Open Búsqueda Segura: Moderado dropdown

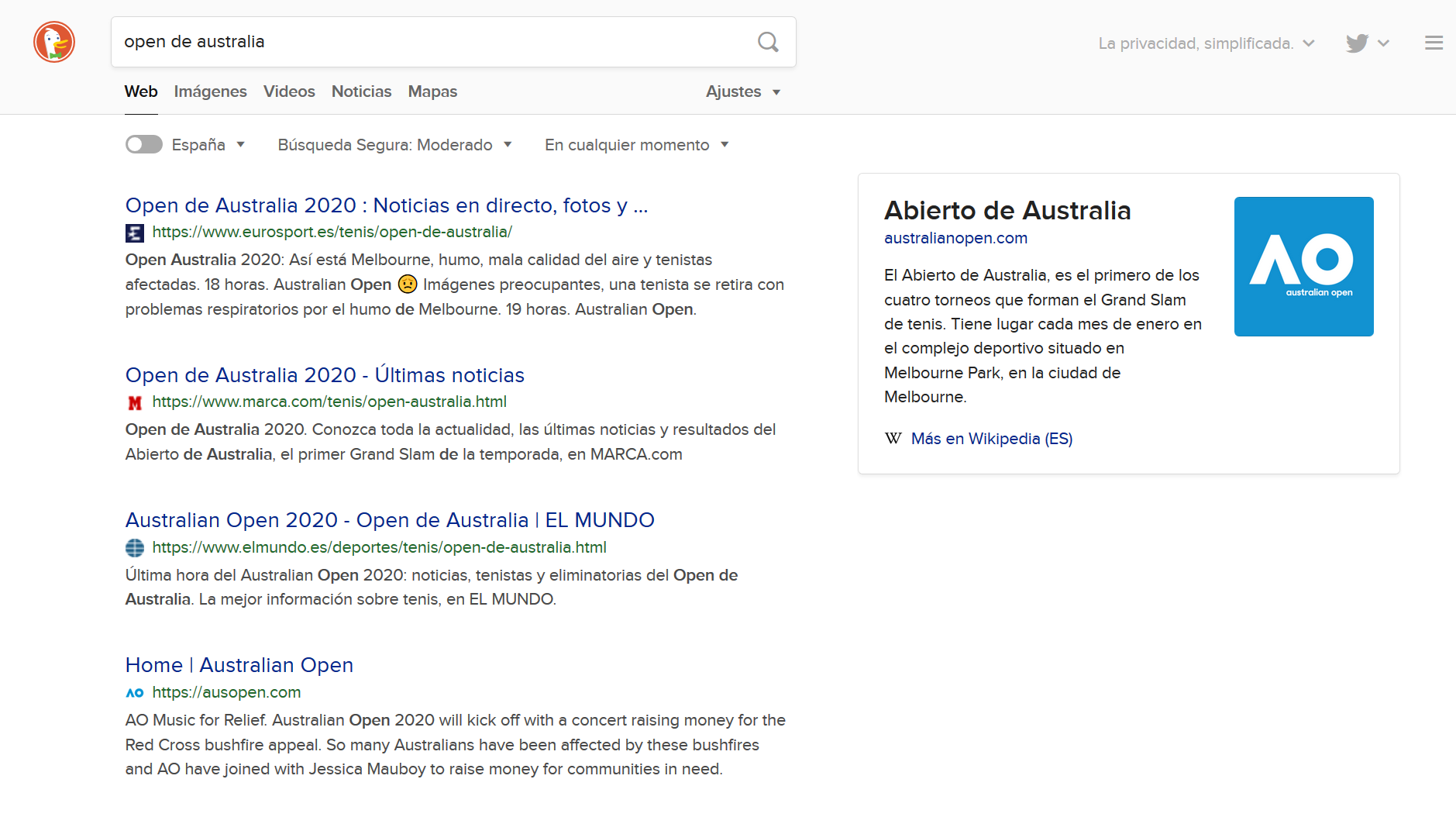(x=394, y=145)
